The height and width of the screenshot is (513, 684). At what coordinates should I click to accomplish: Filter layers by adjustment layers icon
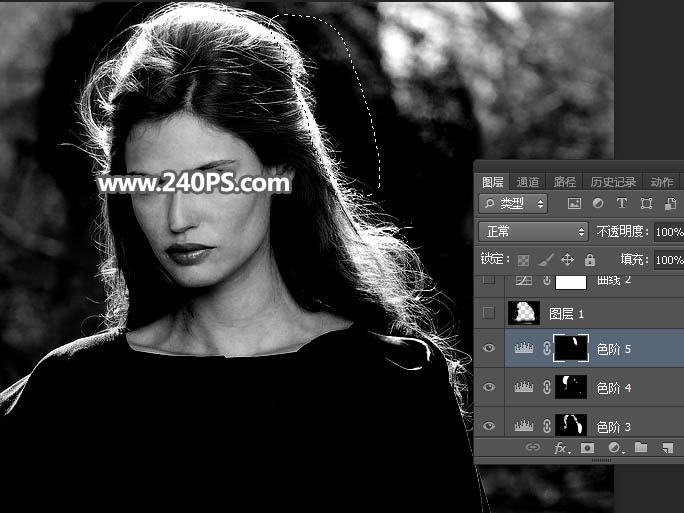coord(598,203)
